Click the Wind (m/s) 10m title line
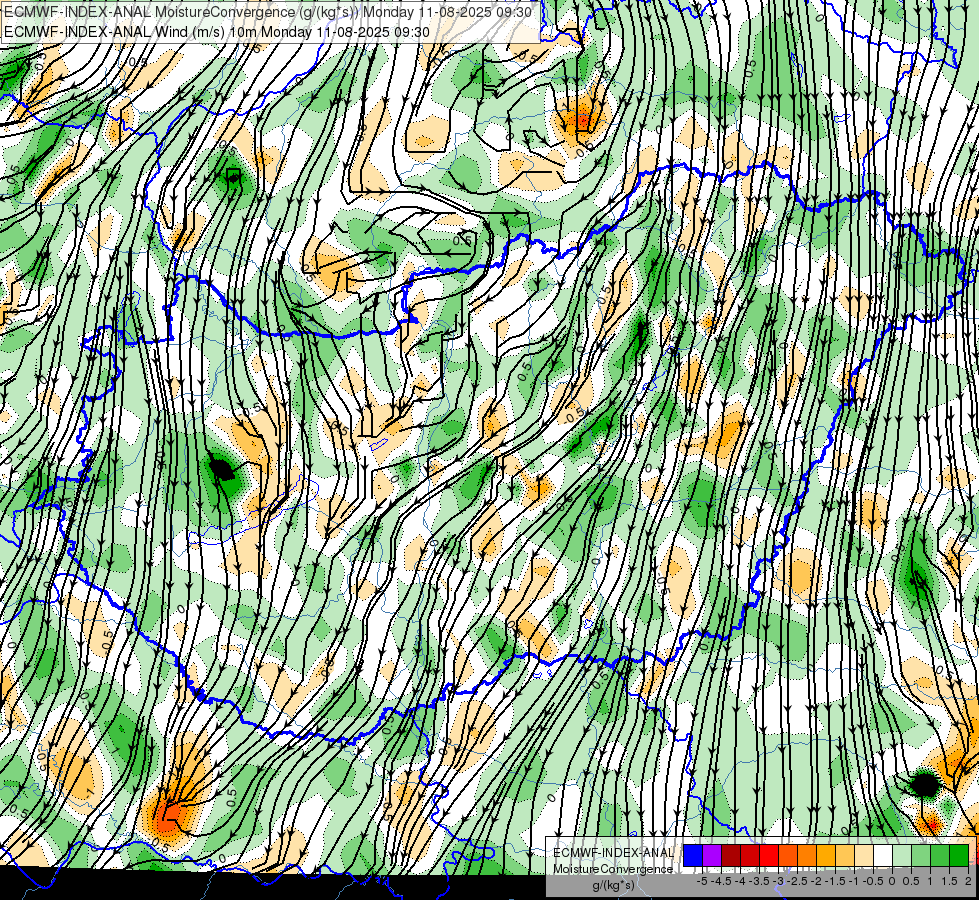This screenshot has height=900, width=979. (x=217, y=32)
